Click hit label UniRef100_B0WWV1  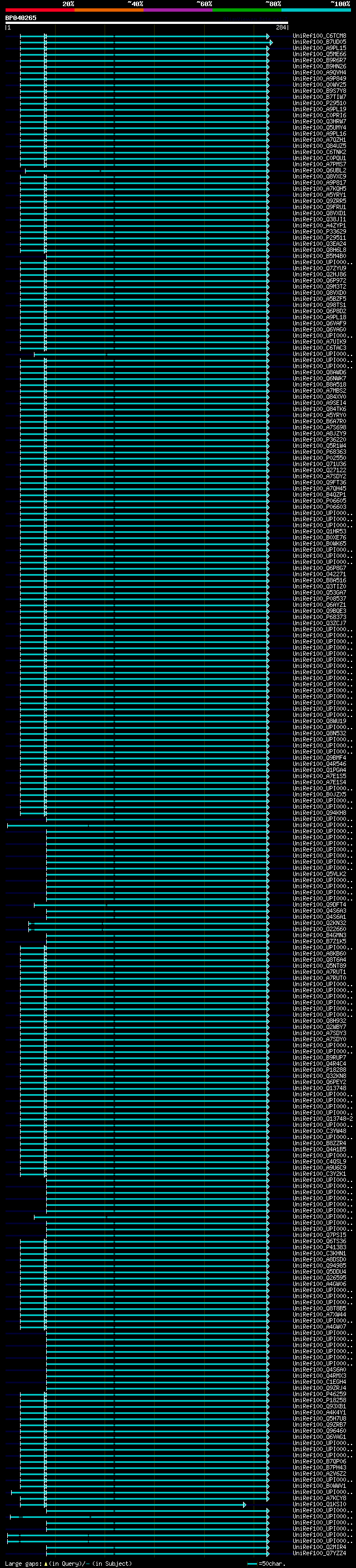319,1486
